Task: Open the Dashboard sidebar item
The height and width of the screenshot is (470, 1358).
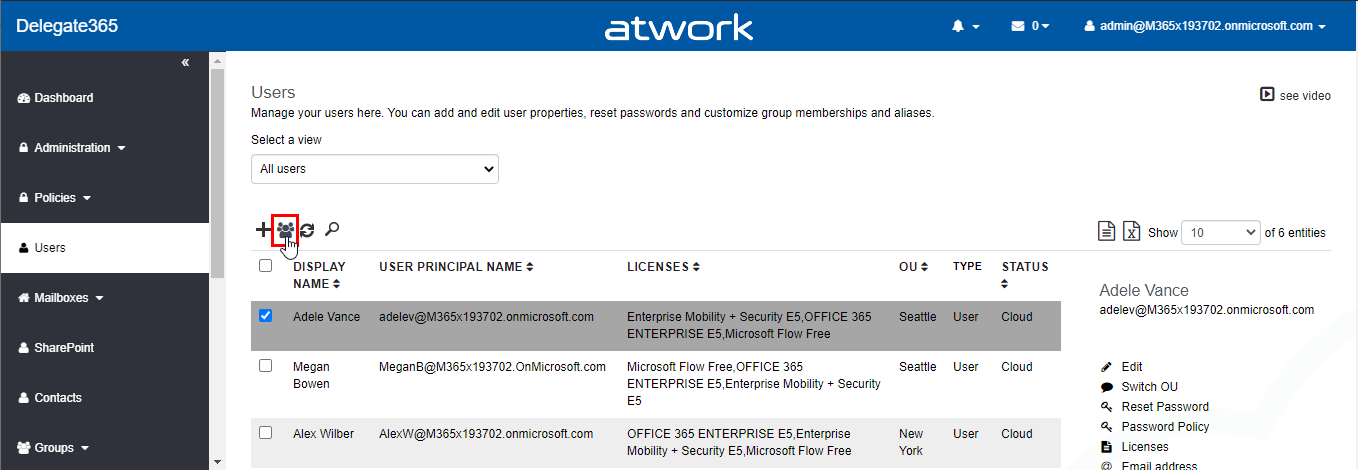Action: (x=63, y=98)
